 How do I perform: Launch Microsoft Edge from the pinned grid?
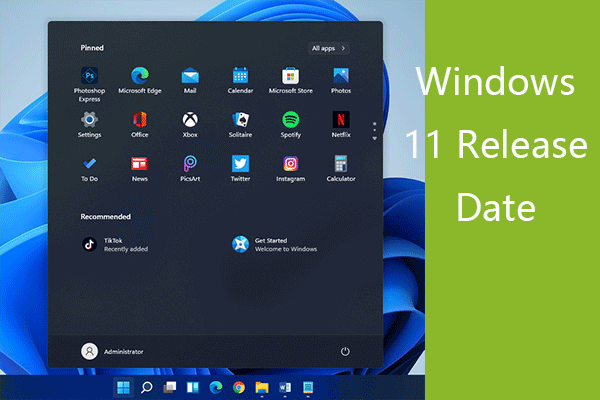coord(140,80)
